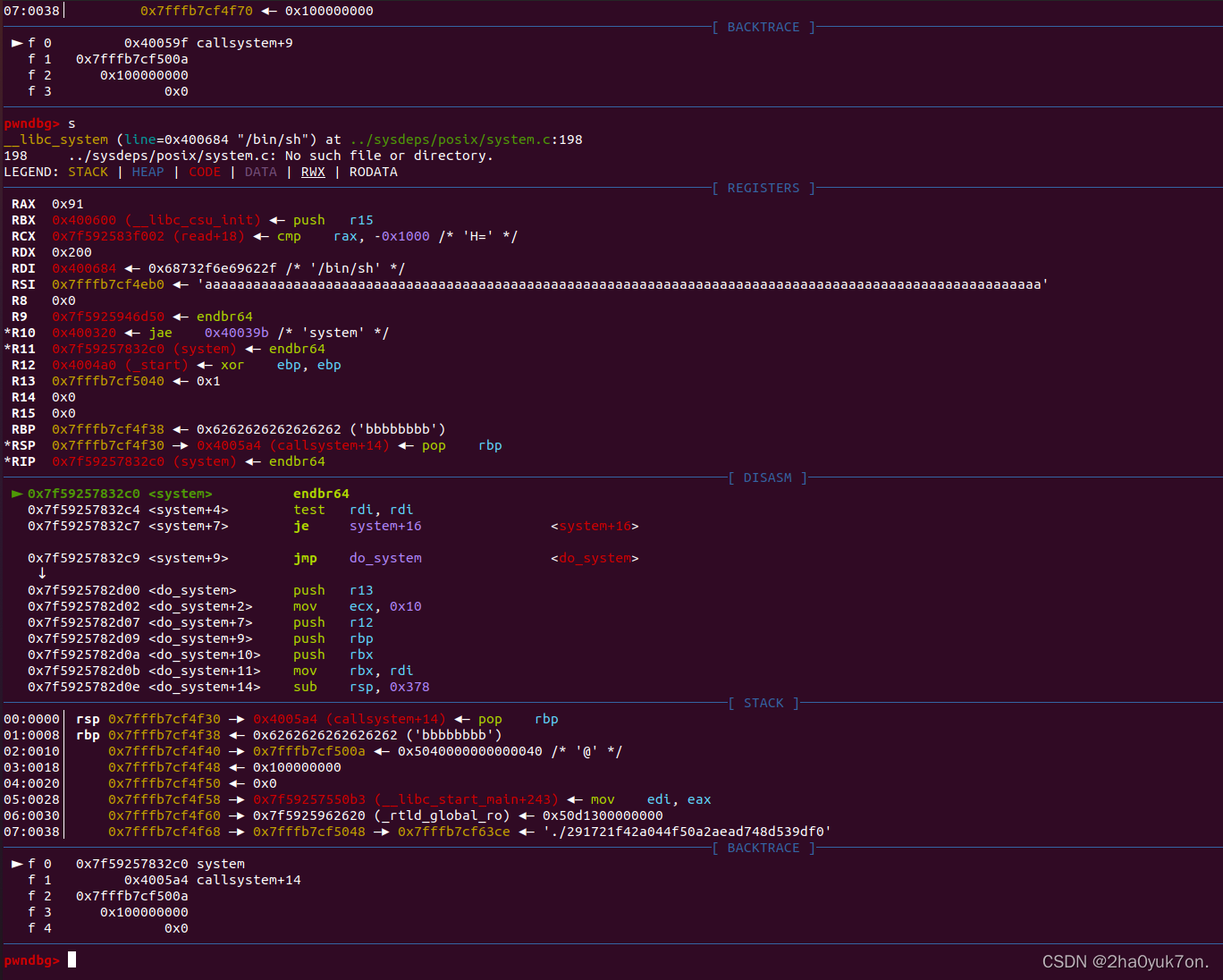Click R12 address 0x4004a0 (_start)
1223x980 pixels.
click(120, 365)
